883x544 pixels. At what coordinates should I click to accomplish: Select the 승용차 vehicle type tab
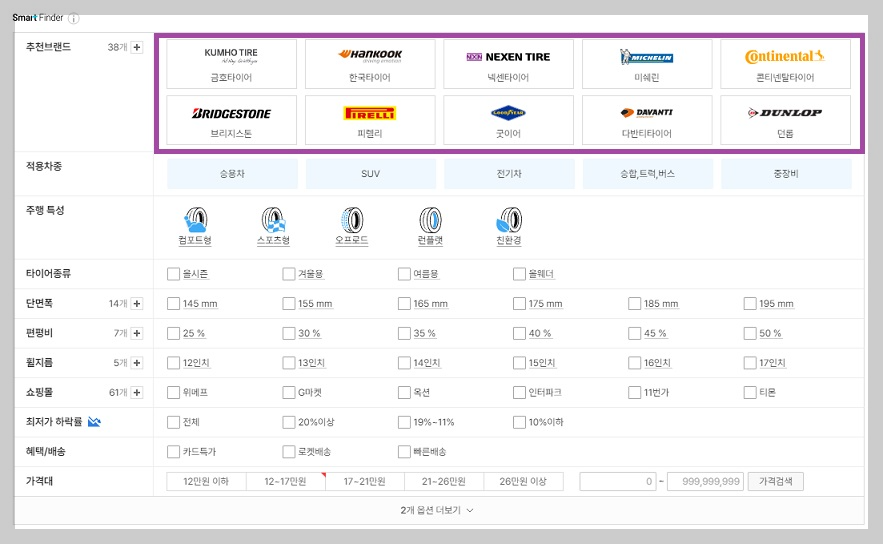click(232, 174)
